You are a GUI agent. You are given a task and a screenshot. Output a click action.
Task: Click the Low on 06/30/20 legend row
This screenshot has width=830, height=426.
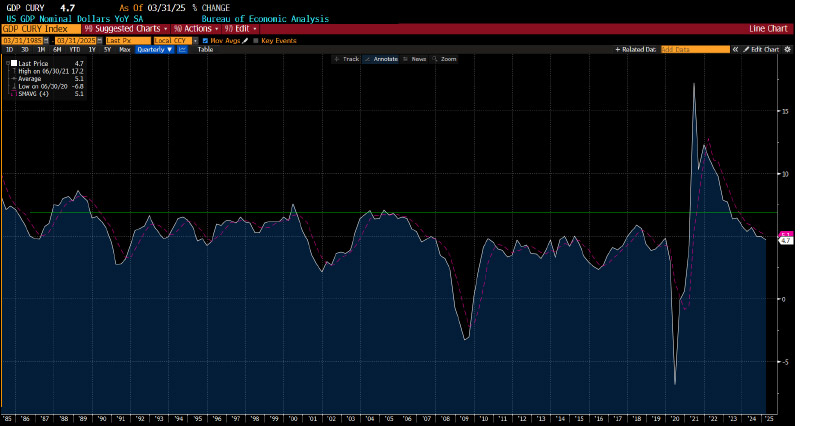coord(47,86)
